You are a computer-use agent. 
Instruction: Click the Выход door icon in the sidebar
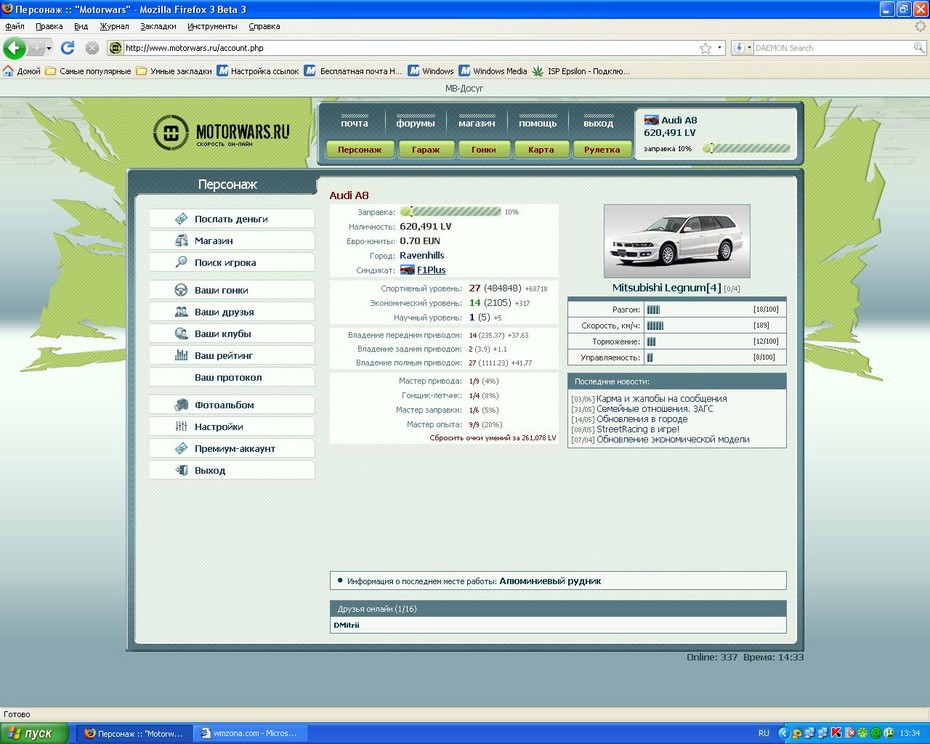(181, 470)
